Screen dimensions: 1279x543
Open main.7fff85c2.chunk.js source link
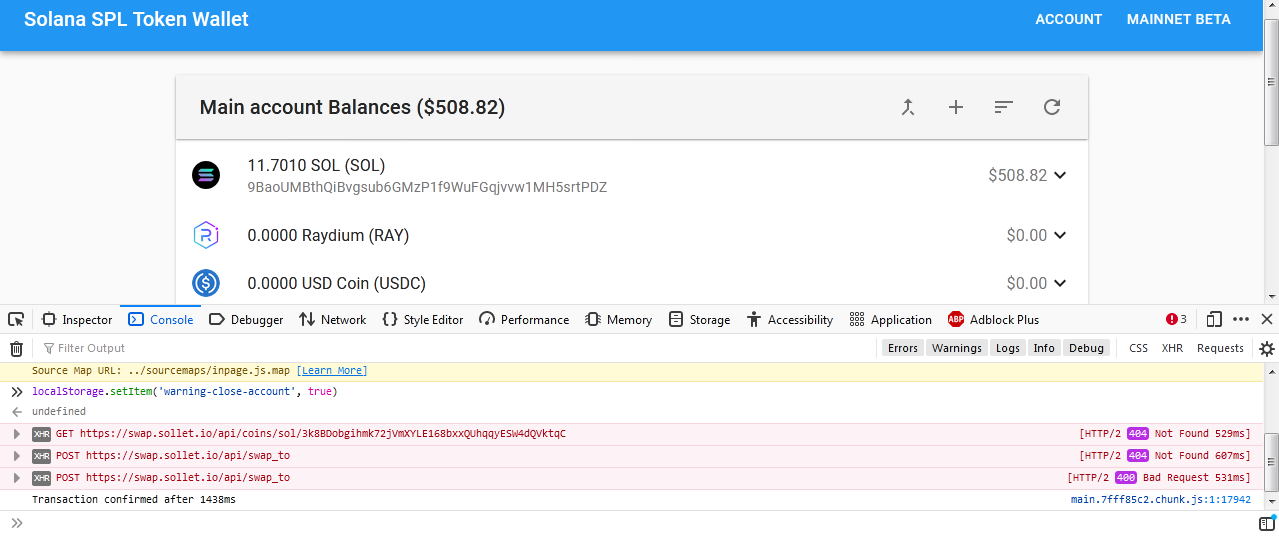[1160, 499]
